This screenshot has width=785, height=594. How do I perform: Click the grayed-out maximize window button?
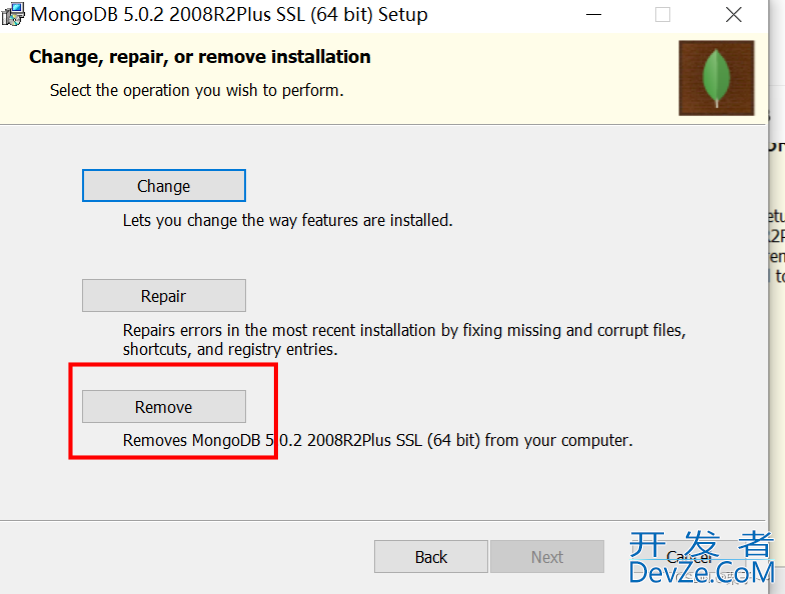662,15
